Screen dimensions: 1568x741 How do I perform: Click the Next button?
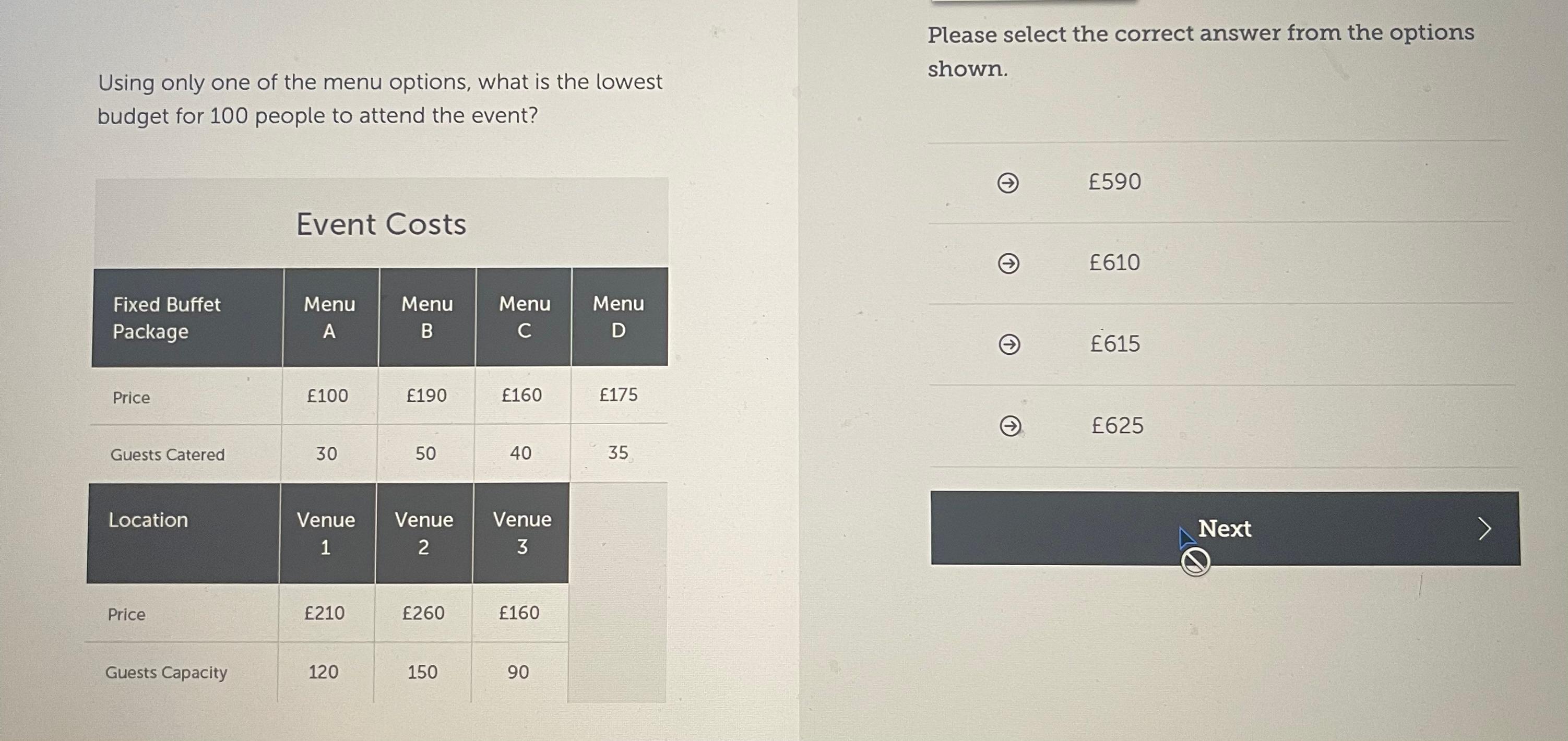click(x=1225, y=528)
